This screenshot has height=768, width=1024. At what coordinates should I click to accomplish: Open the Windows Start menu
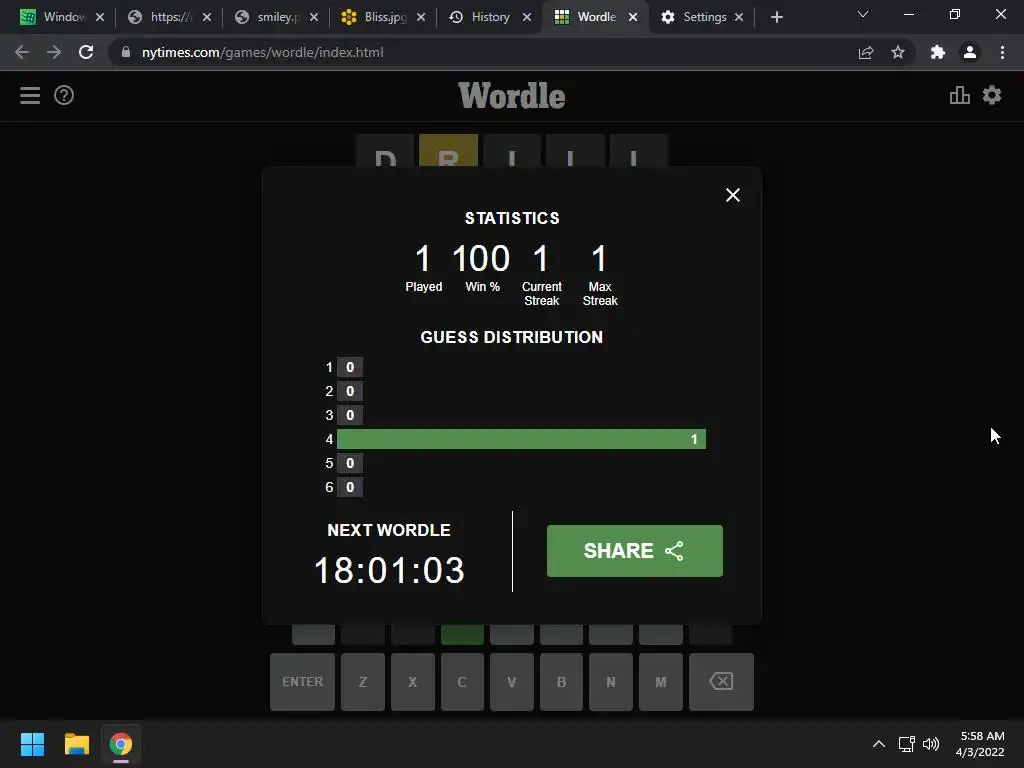(33, 744)
